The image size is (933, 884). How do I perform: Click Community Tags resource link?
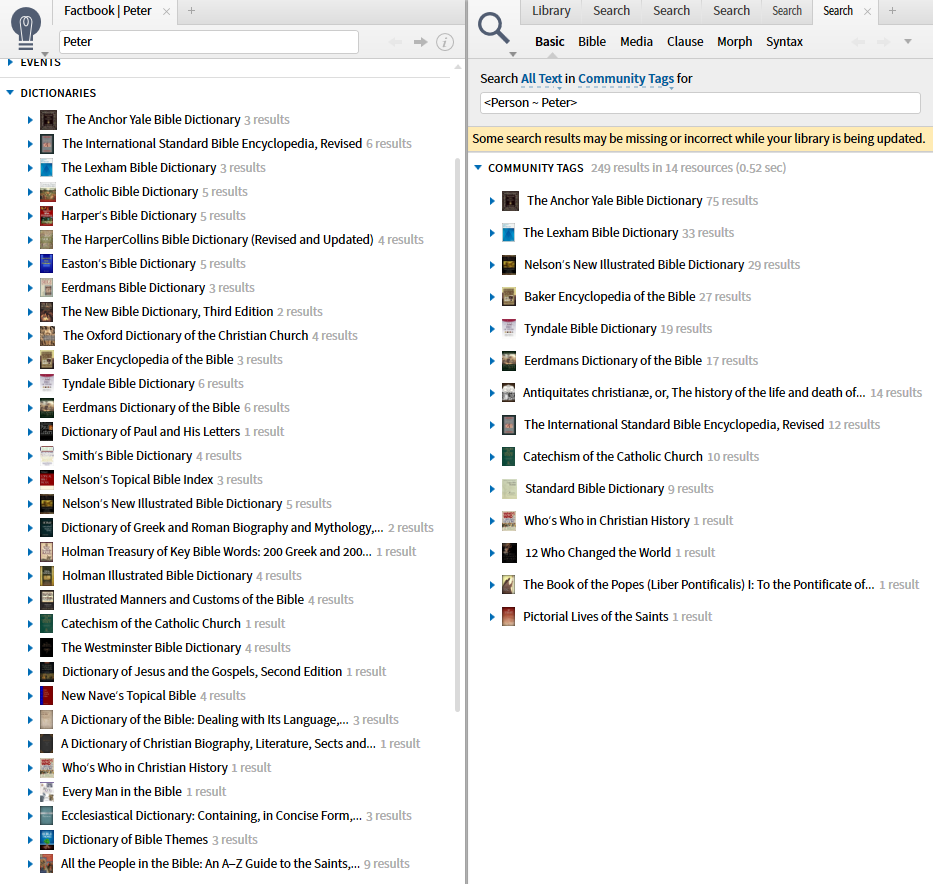click(626, 79)
